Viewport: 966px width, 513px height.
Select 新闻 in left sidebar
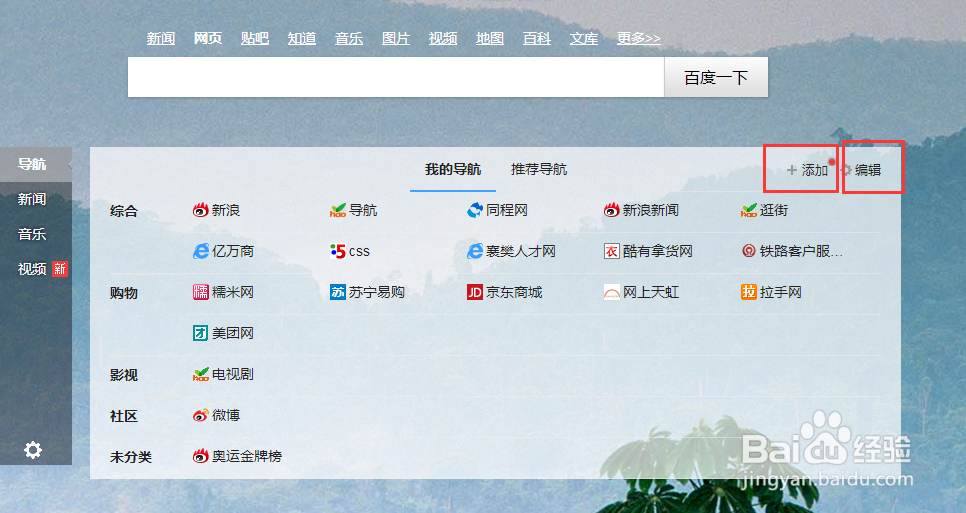pos(32,199)
